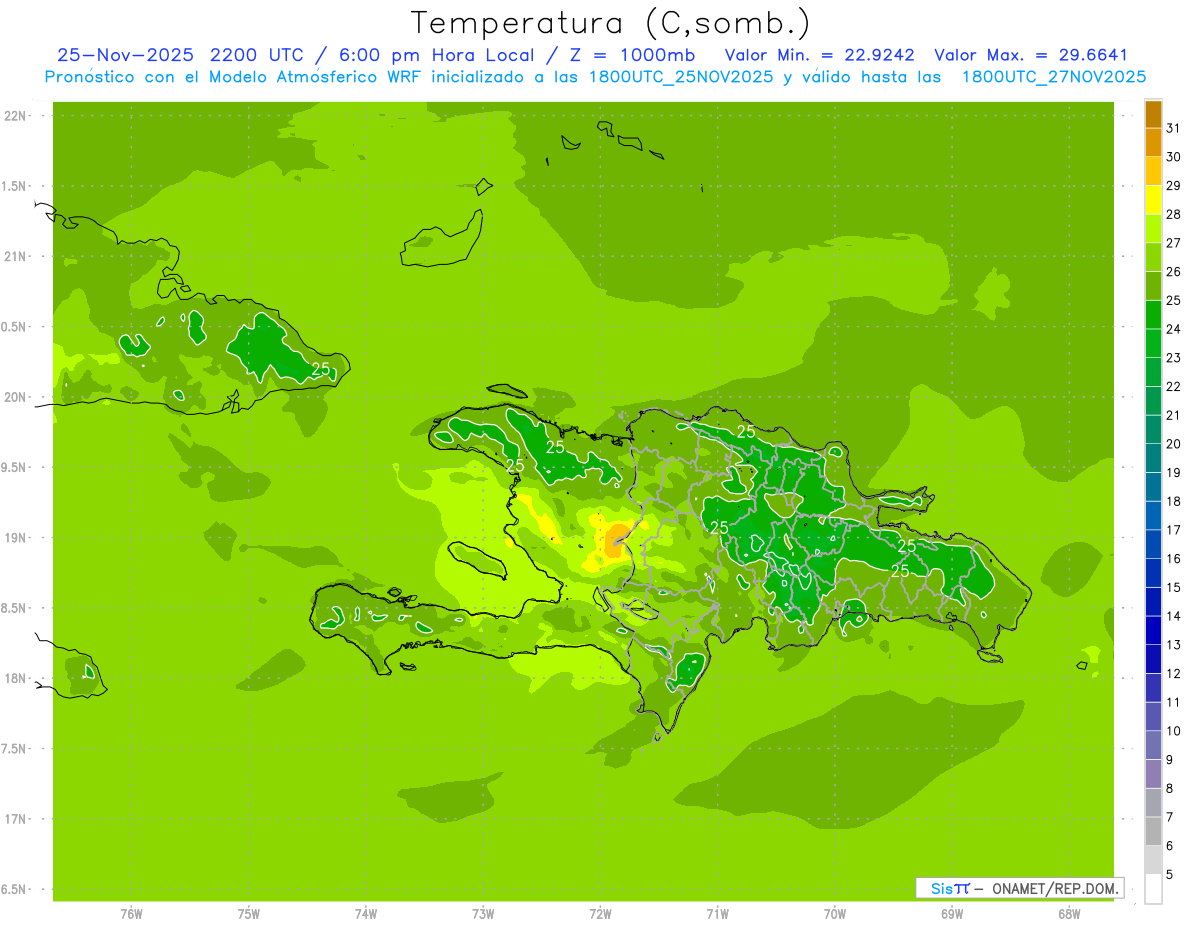Select 'Valor Min. = 22.9242' value
Screen dimensions: 1200x927
coord(820,55)
